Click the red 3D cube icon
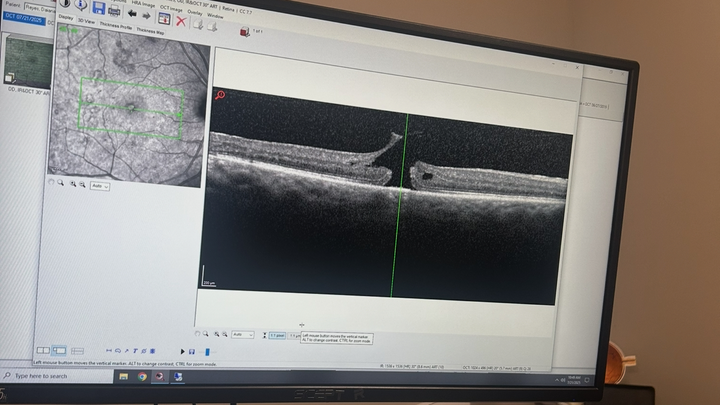This screenshot has height=405, width=720. click(x=243, y=31)
